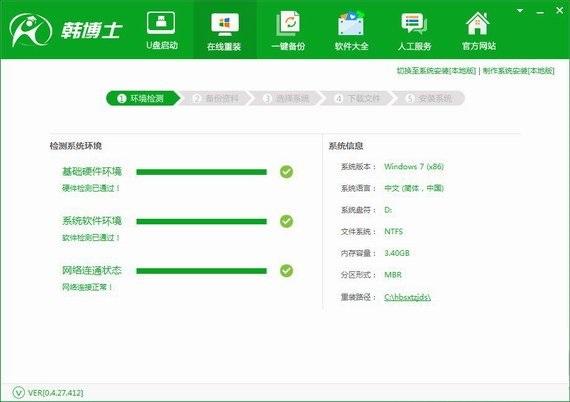Click the 系统软件环境 label
This screenshot has width=570, height=402.
tap(92, 221)
